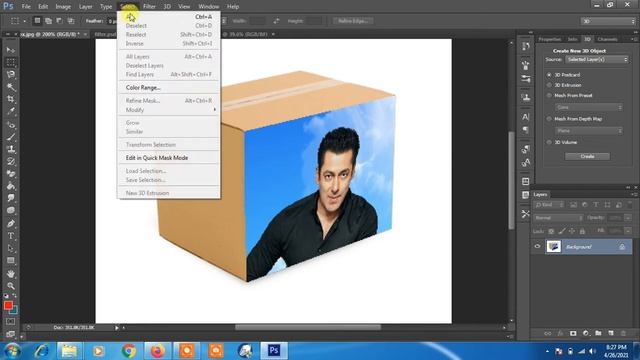The height and width of the screenshot is (360, 640).
Task: Hide the Background layer eye icon
Action: pyautogui.click(x=537, y=247)
